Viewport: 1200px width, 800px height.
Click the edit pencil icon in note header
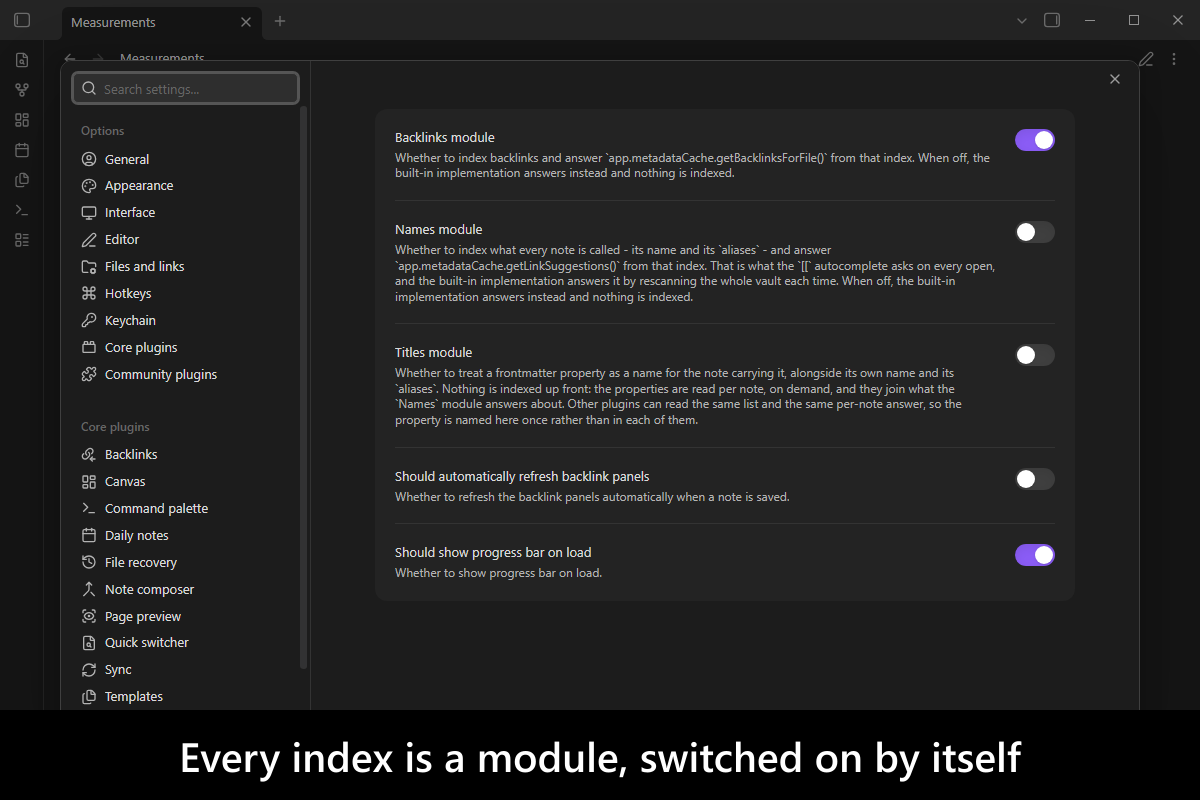coord(1146,59)
